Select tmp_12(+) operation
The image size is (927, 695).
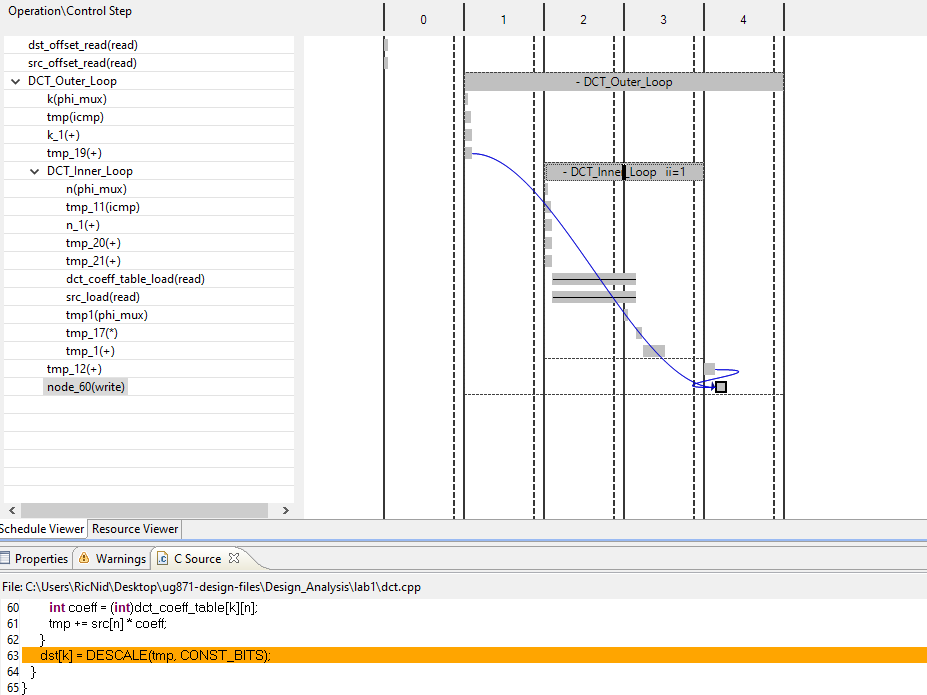[74, 369]
